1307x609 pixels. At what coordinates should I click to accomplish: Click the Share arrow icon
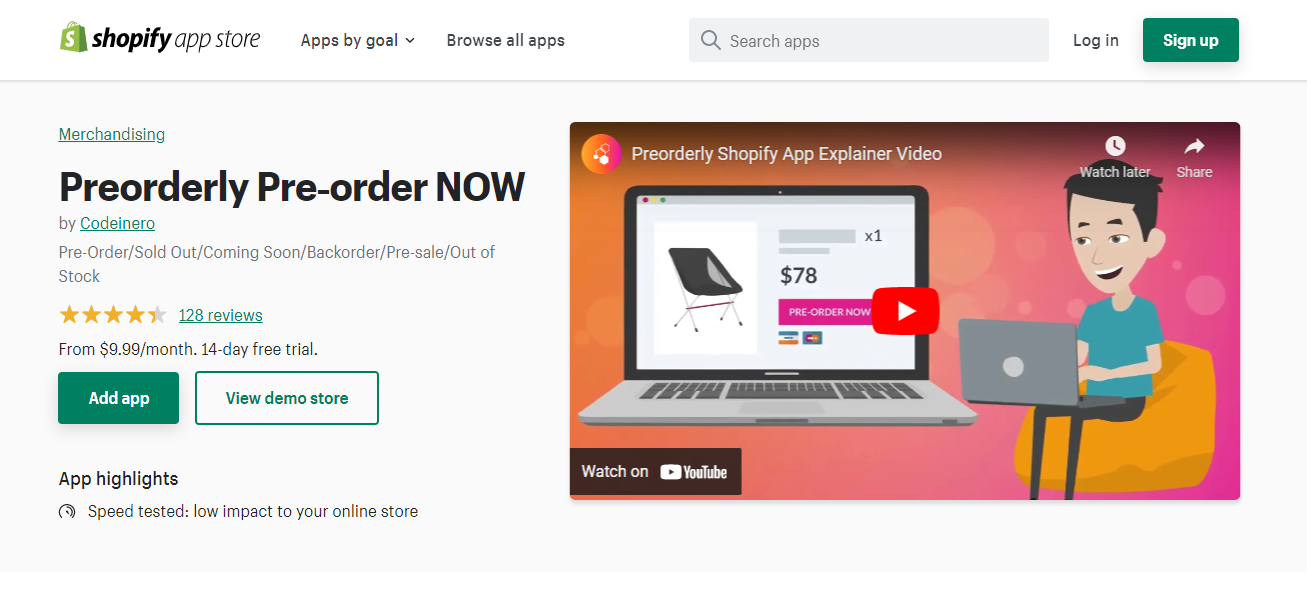tap(1194, 146)
